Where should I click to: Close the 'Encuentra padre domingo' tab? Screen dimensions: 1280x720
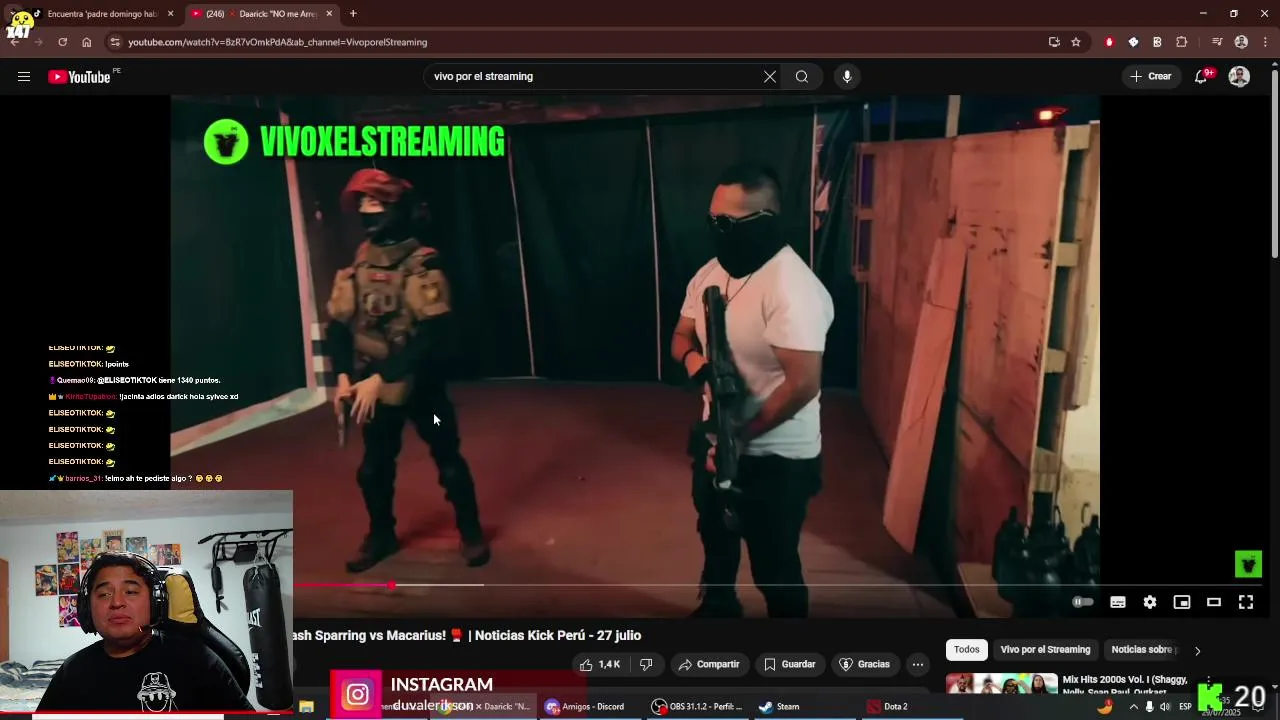[170, 14]
